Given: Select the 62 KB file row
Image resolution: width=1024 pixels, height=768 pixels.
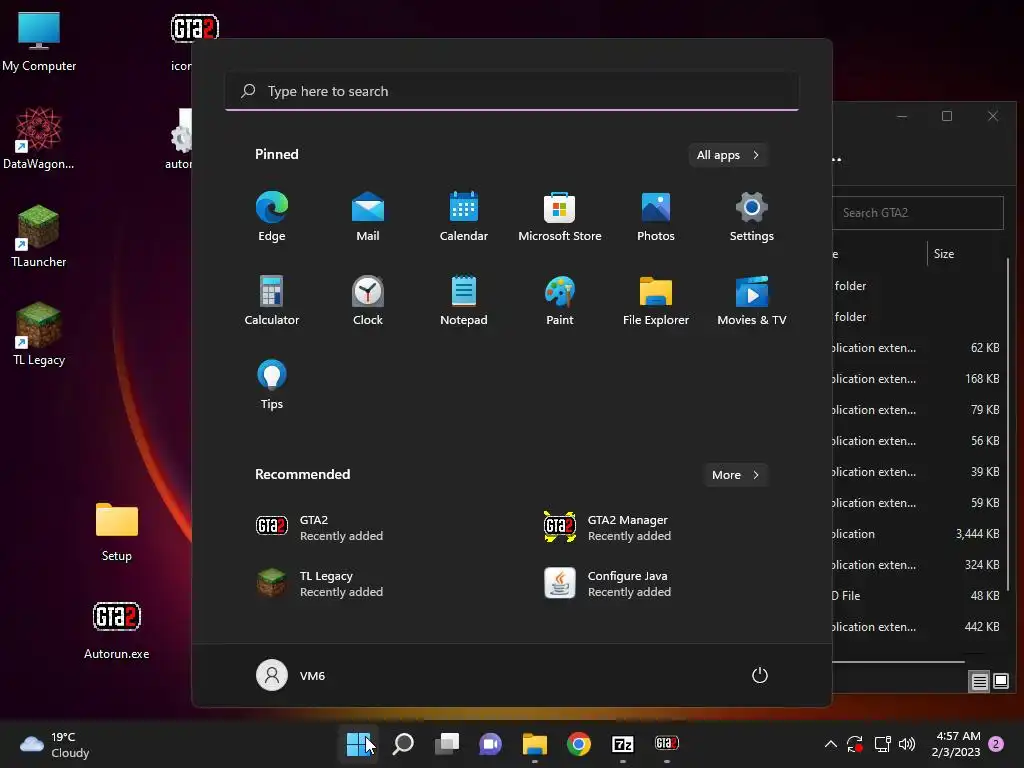Looking at the screenshot, I should (918, 347).
